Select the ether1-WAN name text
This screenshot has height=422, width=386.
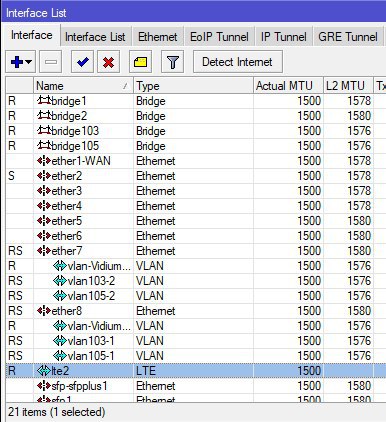point(81,161)
